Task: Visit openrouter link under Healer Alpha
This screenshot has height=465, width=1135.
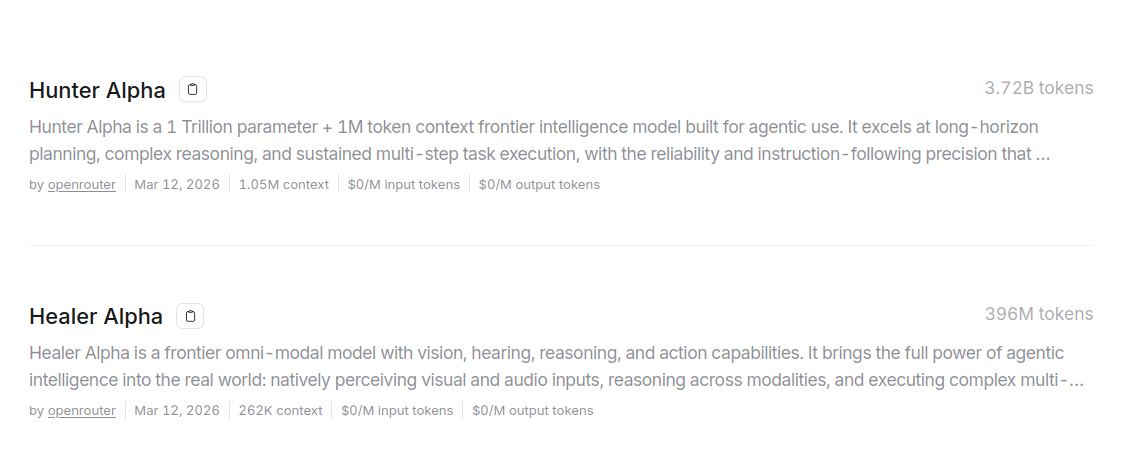Action: point(81,410)
